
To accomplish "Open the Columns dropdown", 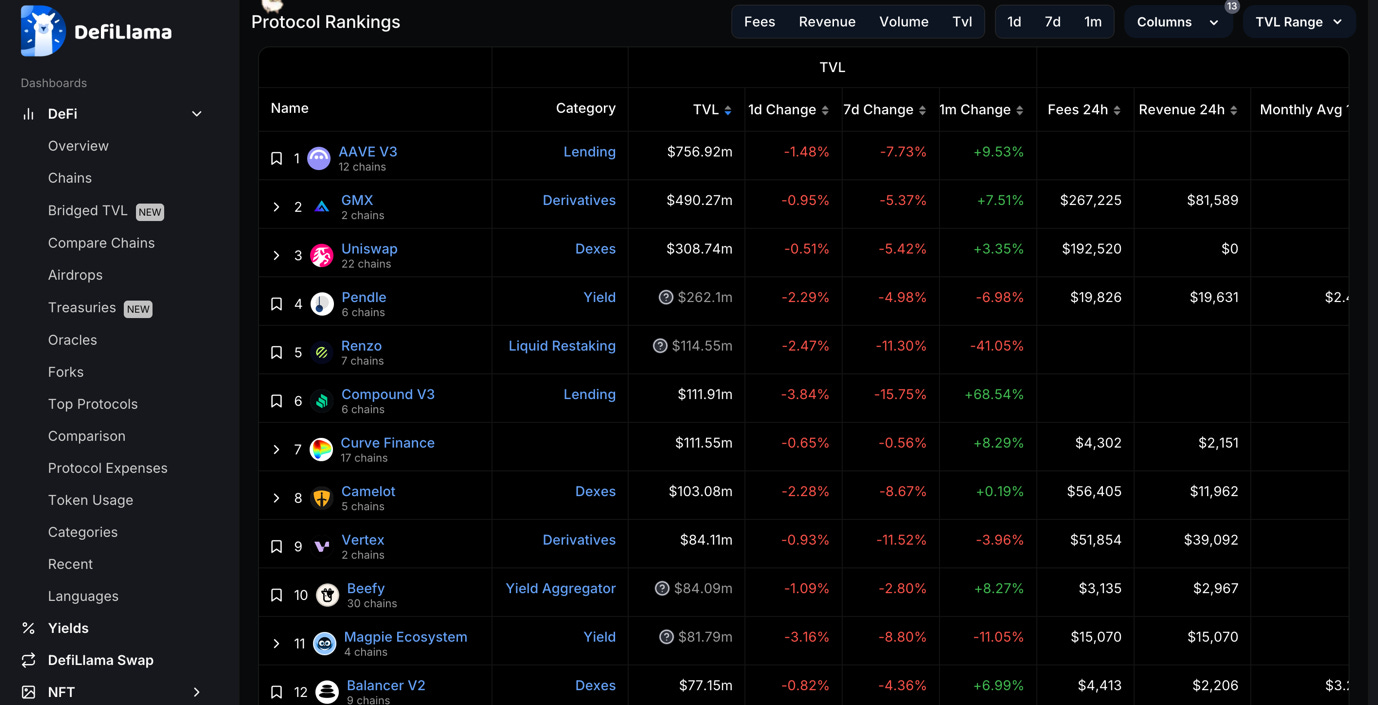I will pos(1178,22).
